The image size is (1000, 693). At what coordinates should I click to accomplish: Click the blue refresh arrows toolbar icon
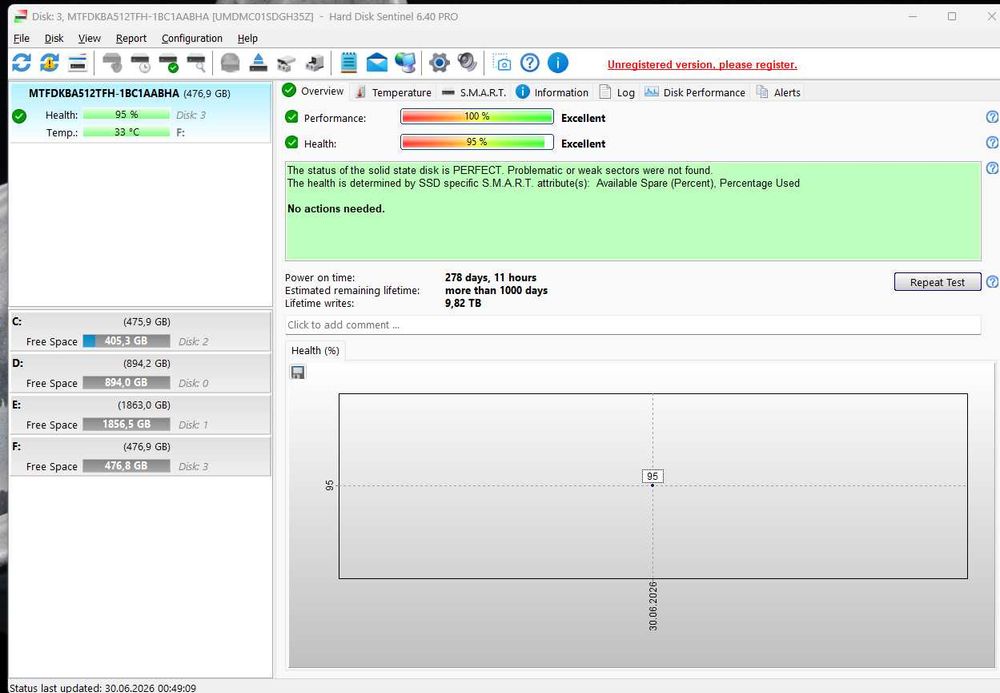coord(22,62)
